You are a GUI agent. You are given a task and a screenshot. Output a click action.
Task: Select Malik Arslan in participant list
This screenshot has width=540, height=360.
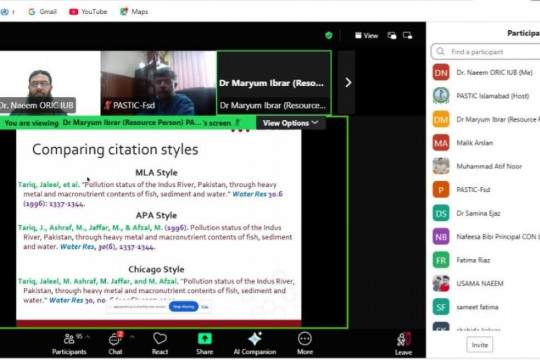pyautogui.click(x=486, y=143)
